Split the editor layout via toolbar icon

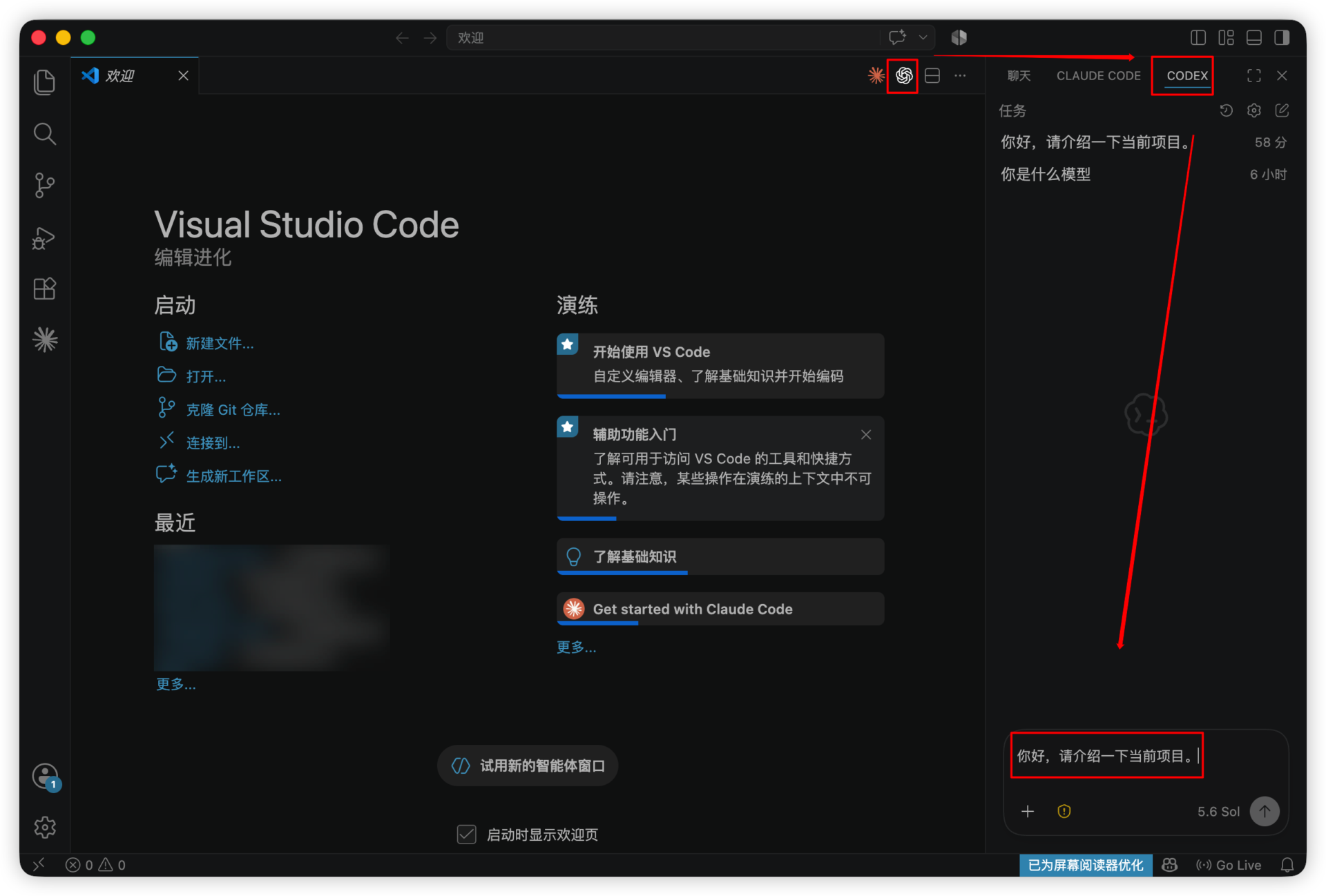pos(932,75)
